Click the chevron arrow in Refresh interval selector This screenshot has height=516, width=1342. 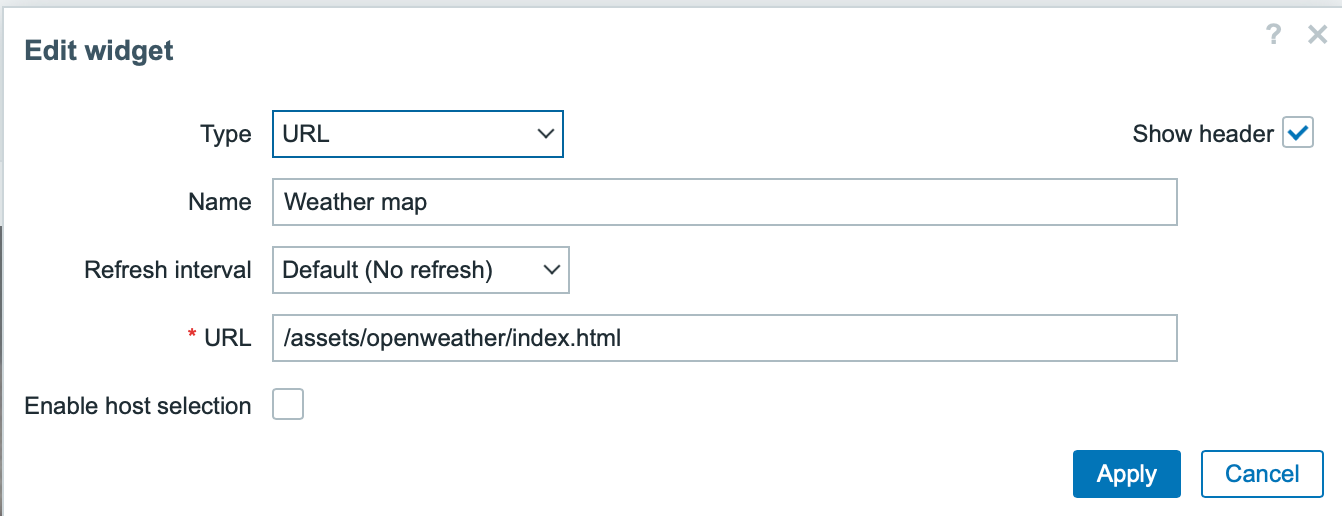550,270
